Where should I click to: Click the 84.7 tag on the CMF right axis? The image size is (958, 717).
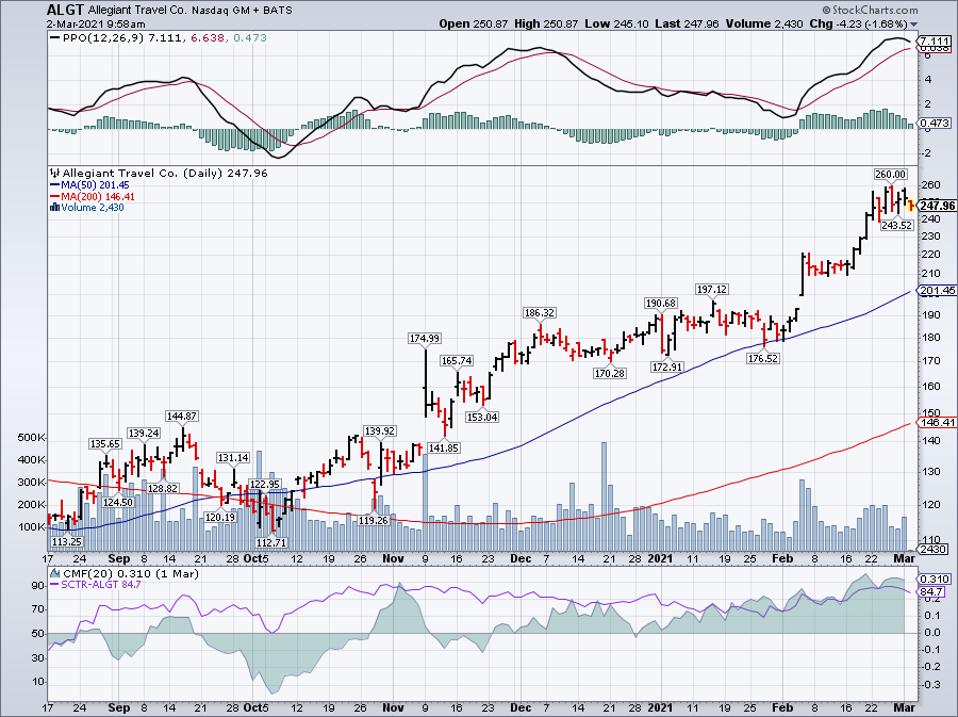click(932, 592)
